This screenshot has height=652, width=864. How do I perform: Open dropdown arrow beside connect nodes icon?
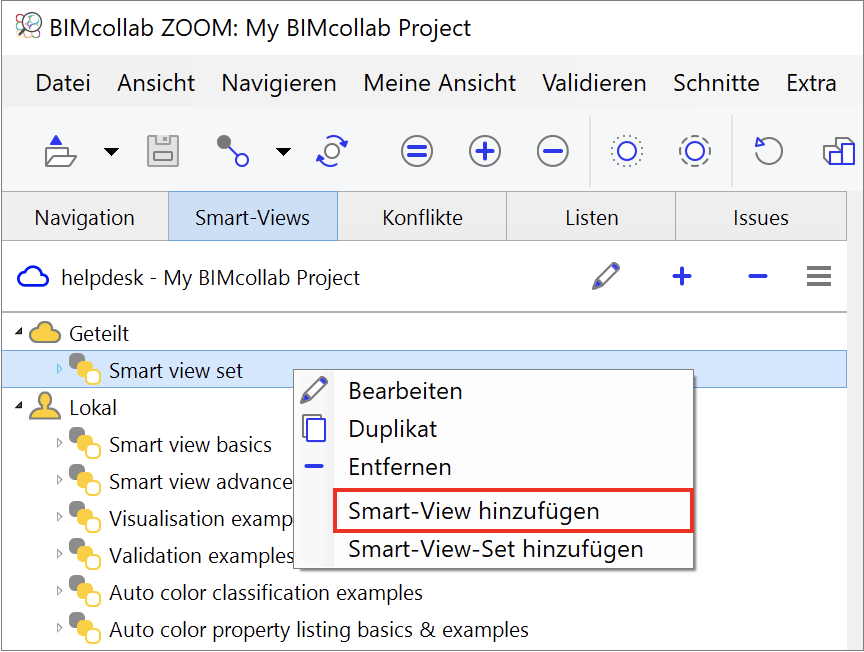tap(283, 152)
